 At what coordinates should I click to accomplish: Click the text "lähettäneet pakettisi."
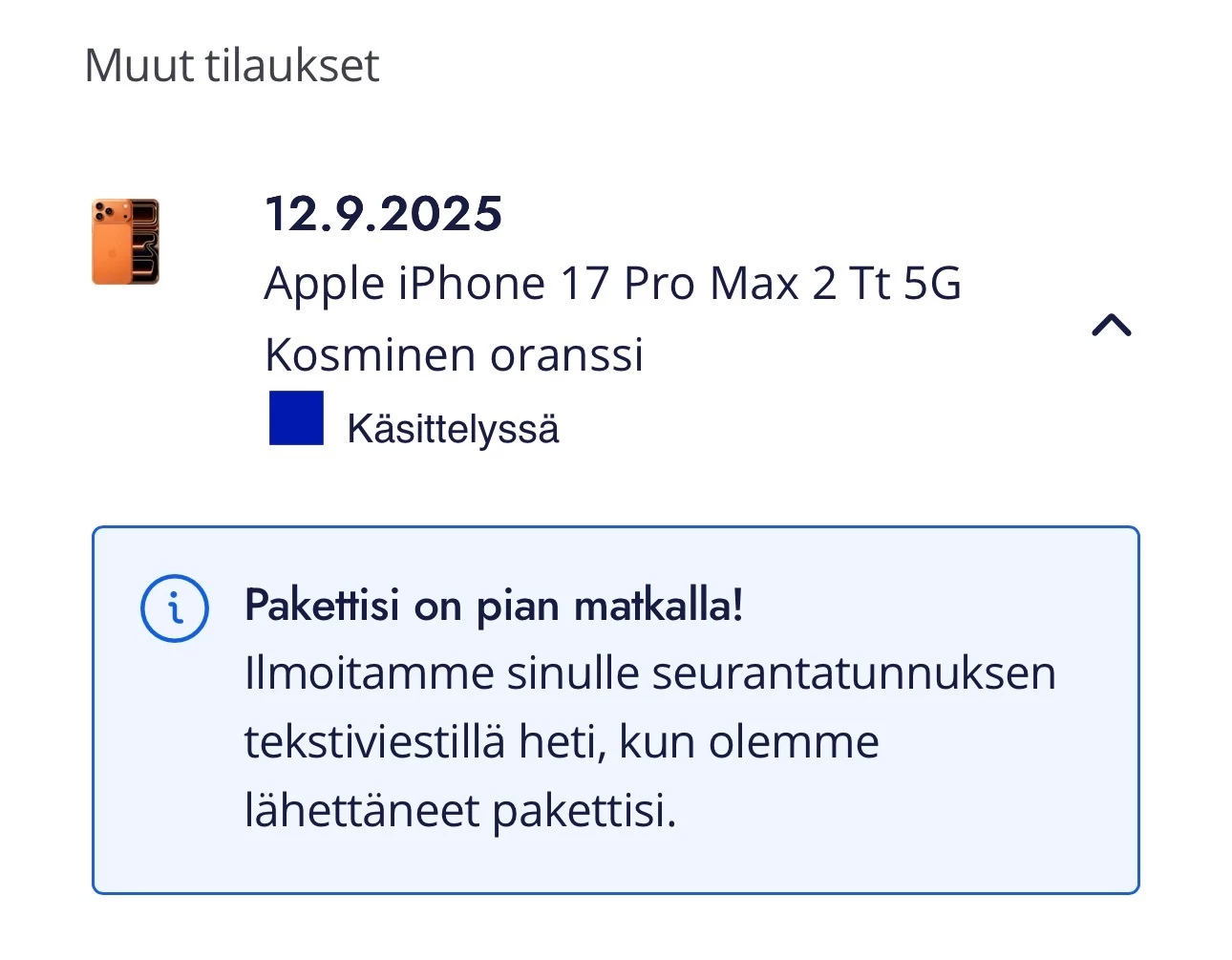tap(460, 811)
